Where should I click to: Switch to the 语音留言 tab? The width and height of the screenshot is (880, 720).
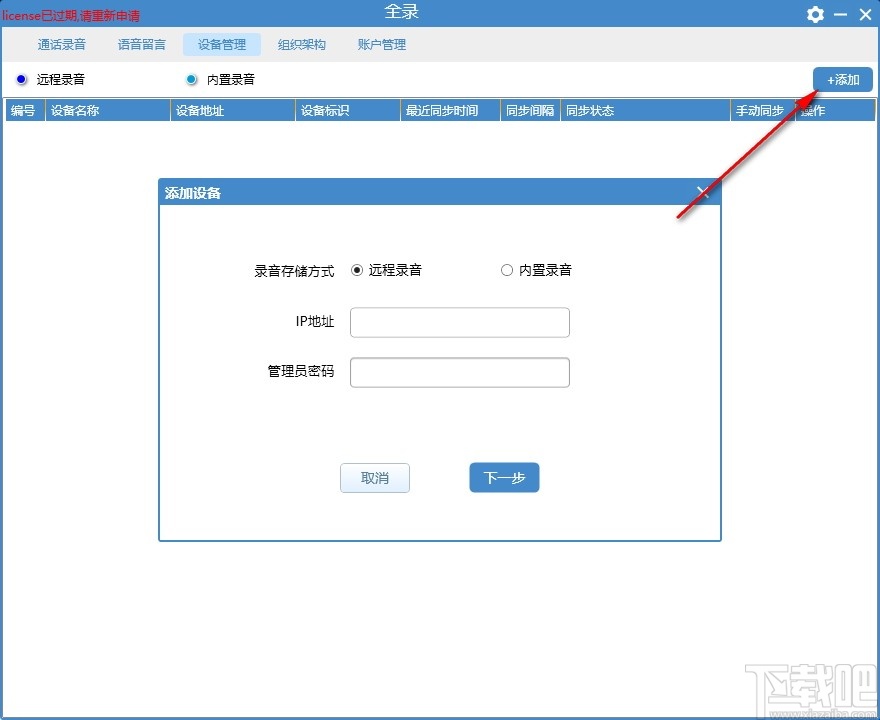(141, 44)
